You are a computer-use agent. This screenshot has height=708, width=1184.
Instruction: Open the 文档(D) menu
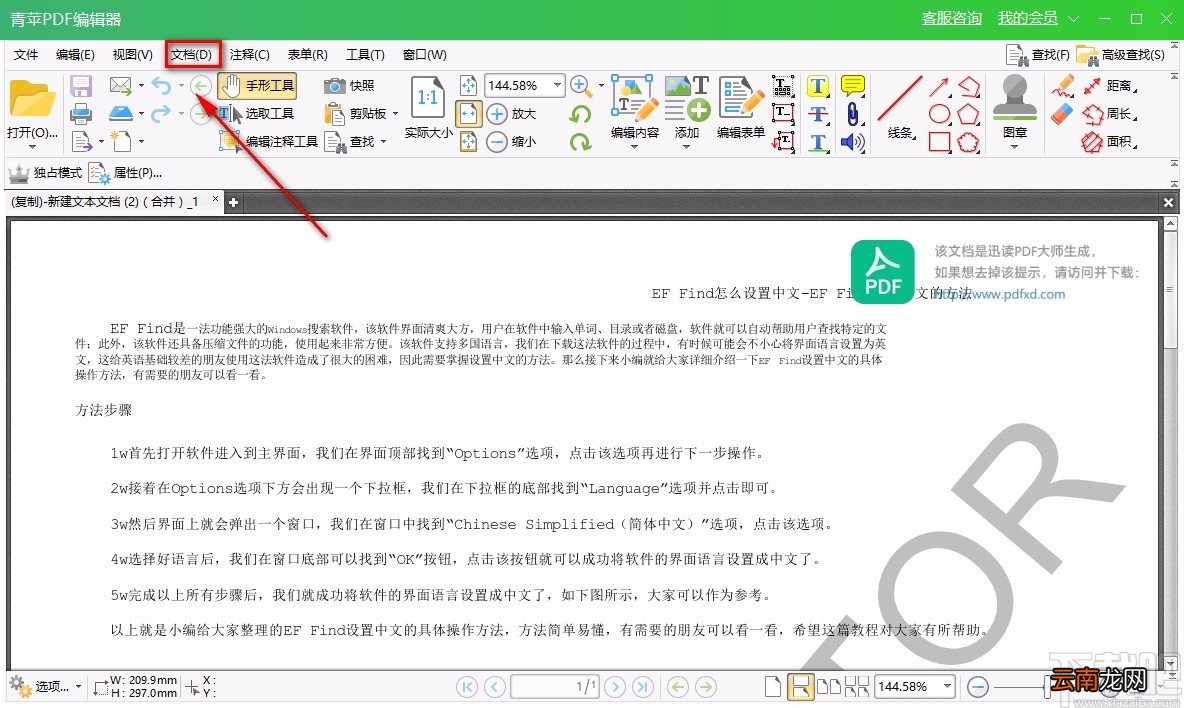pos(191,54)
